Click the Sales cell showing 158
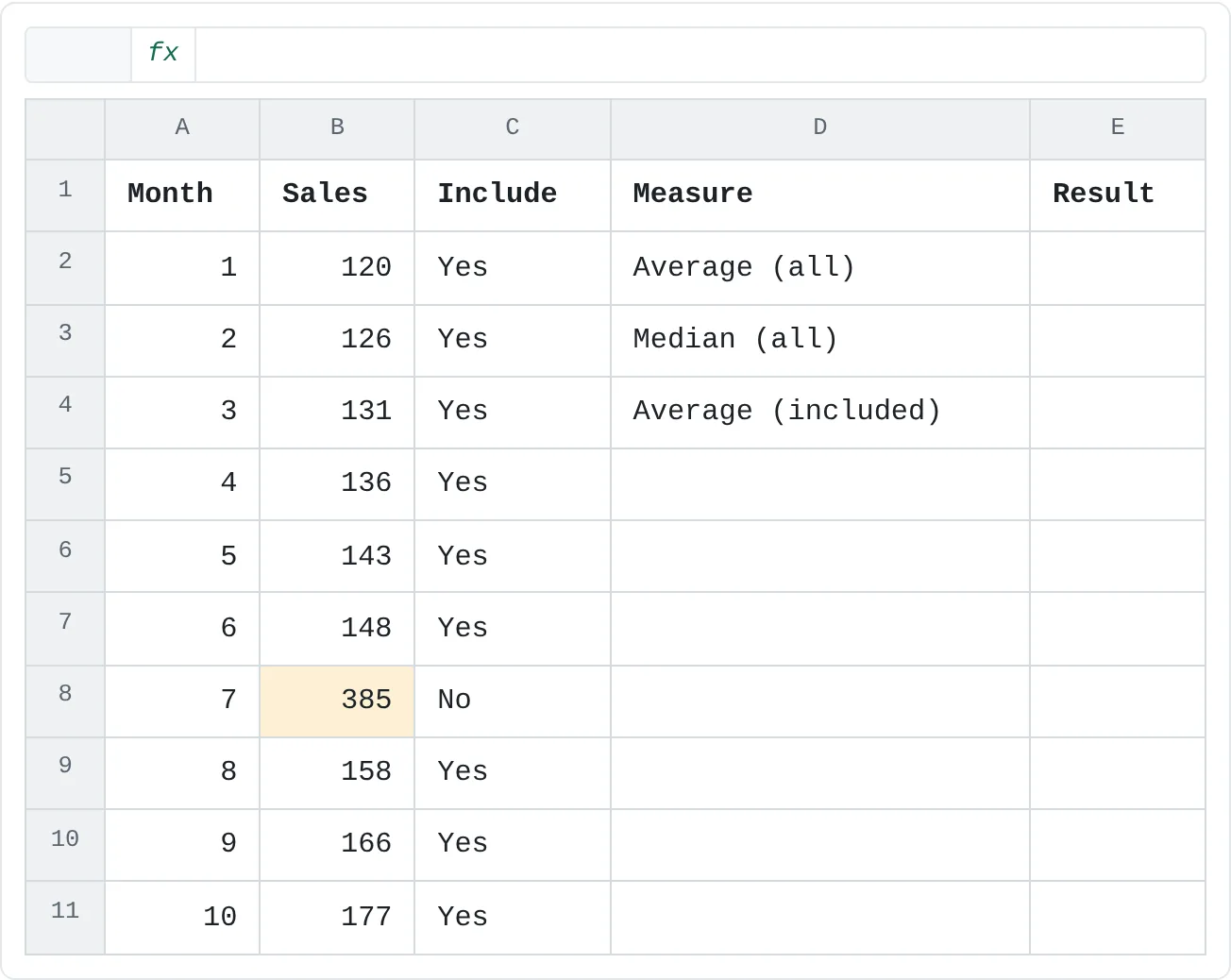The height and width of the screenshot is (980, 1231). click(x=337, y=773)
